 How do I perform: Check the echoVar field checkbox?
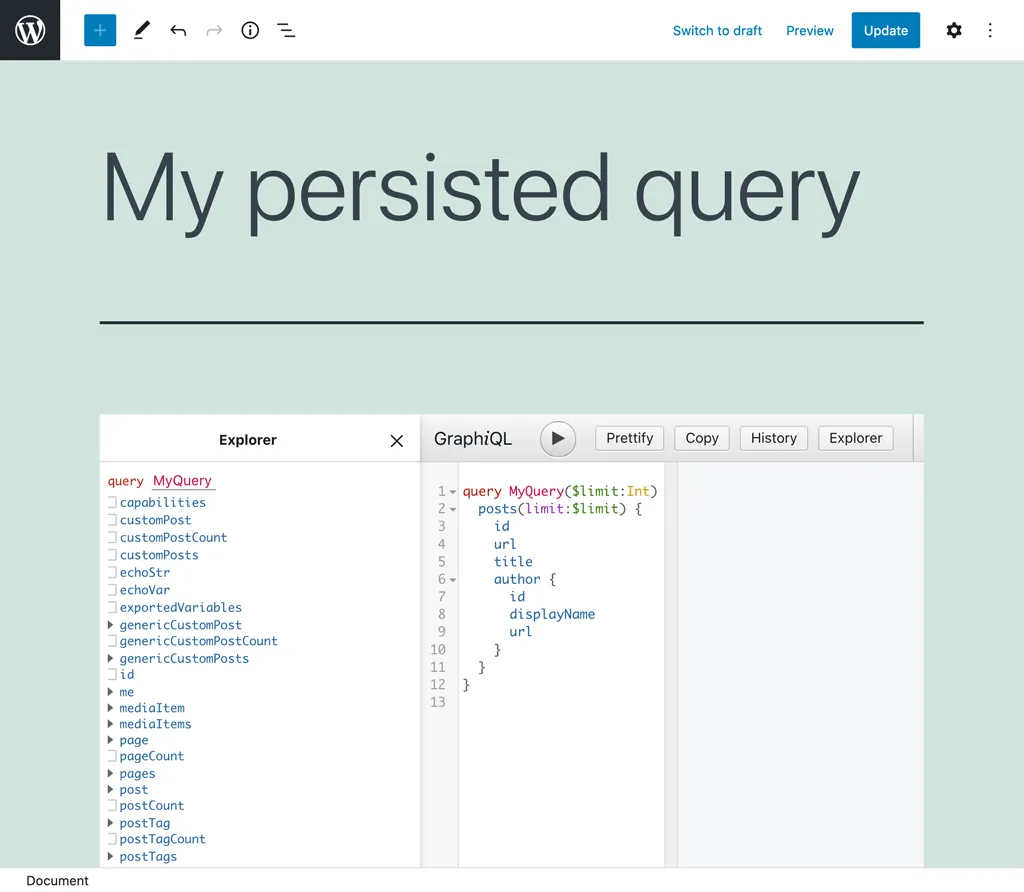tap(112, 590)
